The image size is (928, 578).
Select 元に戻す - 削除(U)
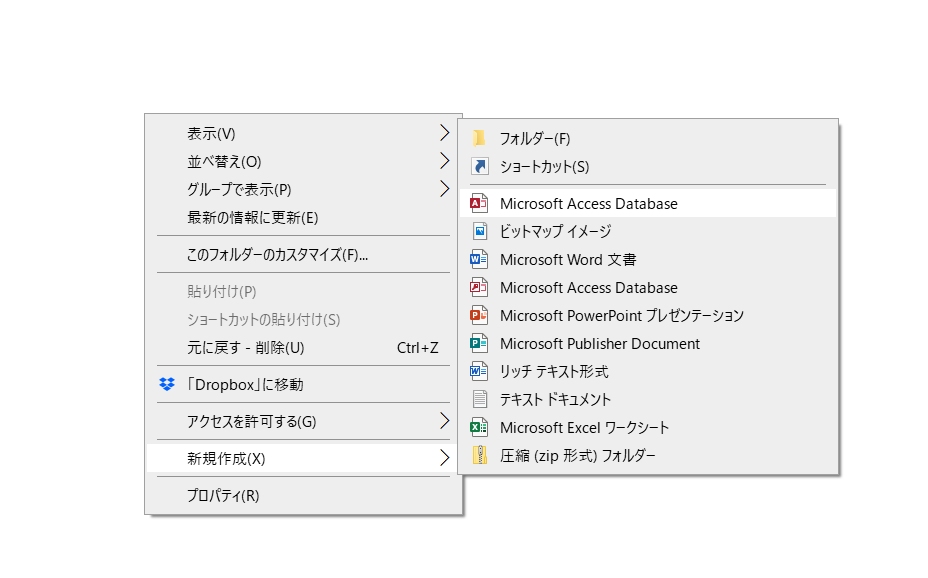[x=303, y=348]
